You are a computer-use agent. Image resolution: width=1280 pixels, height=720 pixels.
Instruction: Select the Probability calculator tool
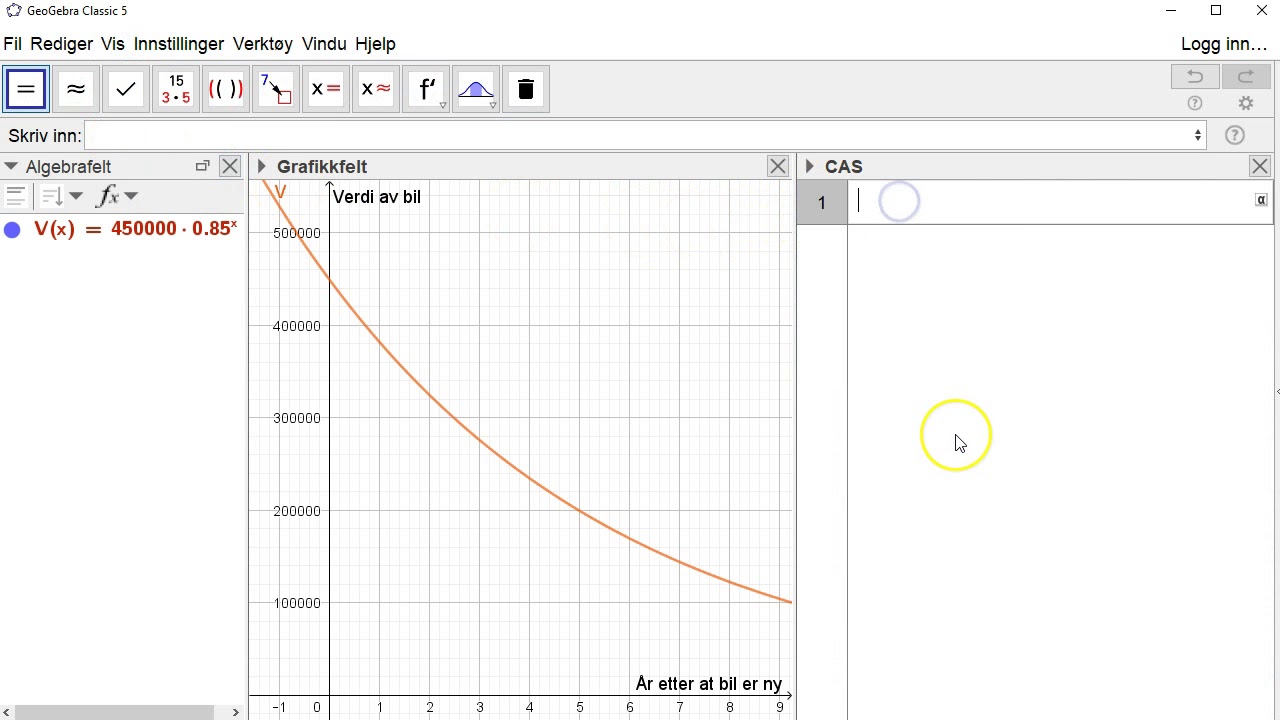pos(476,90)
